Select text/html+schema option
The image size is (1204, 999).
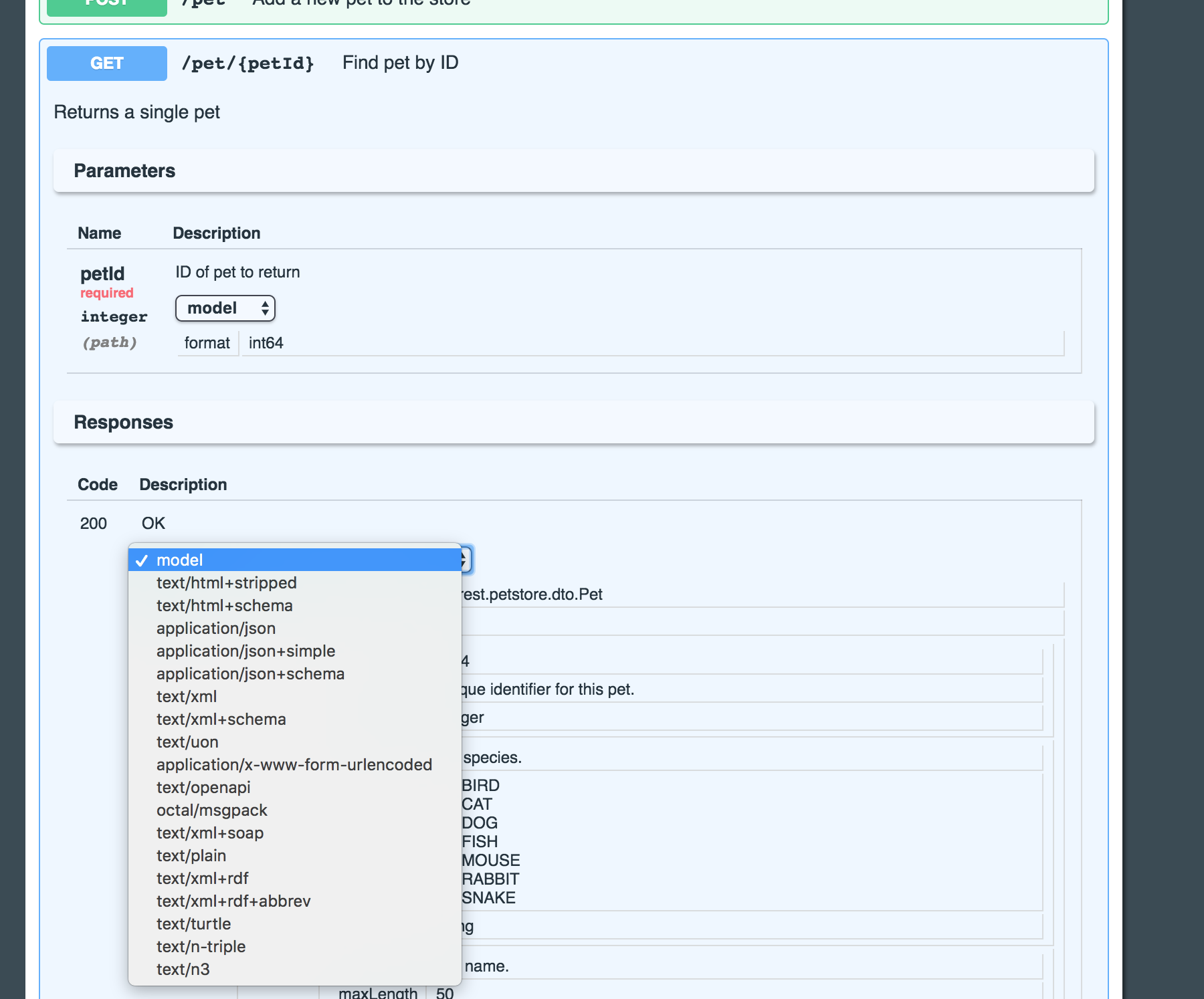click(224, 606)
